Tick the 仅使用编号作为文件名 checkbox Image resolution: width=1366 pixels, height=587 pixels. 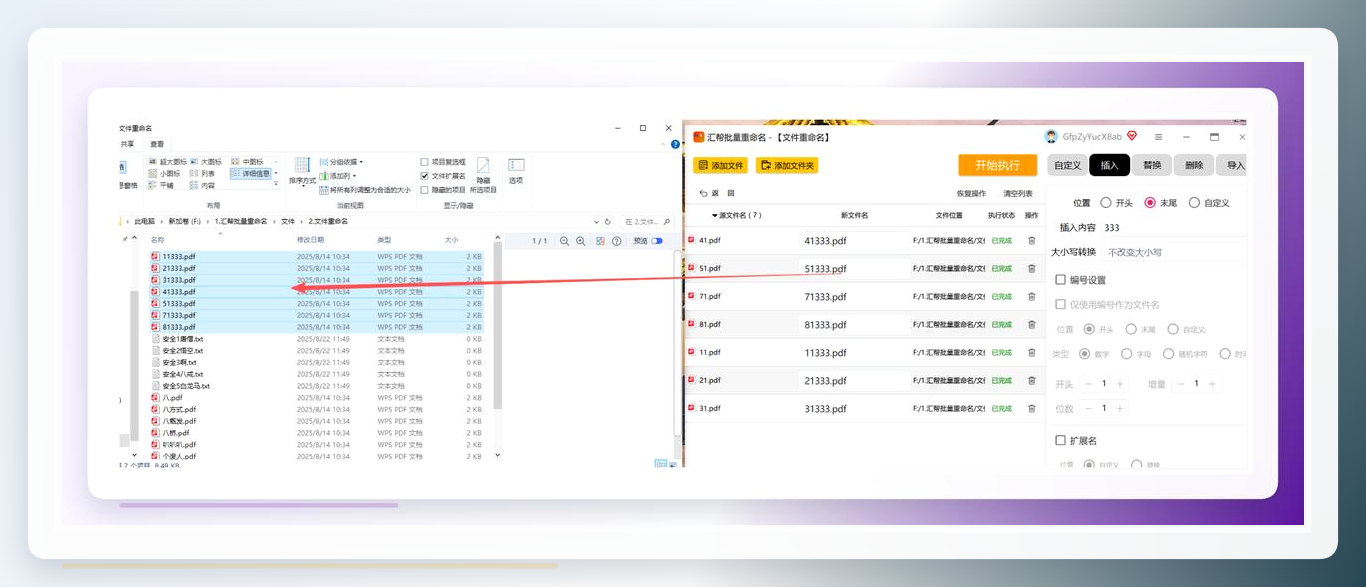coord(1061,304)
